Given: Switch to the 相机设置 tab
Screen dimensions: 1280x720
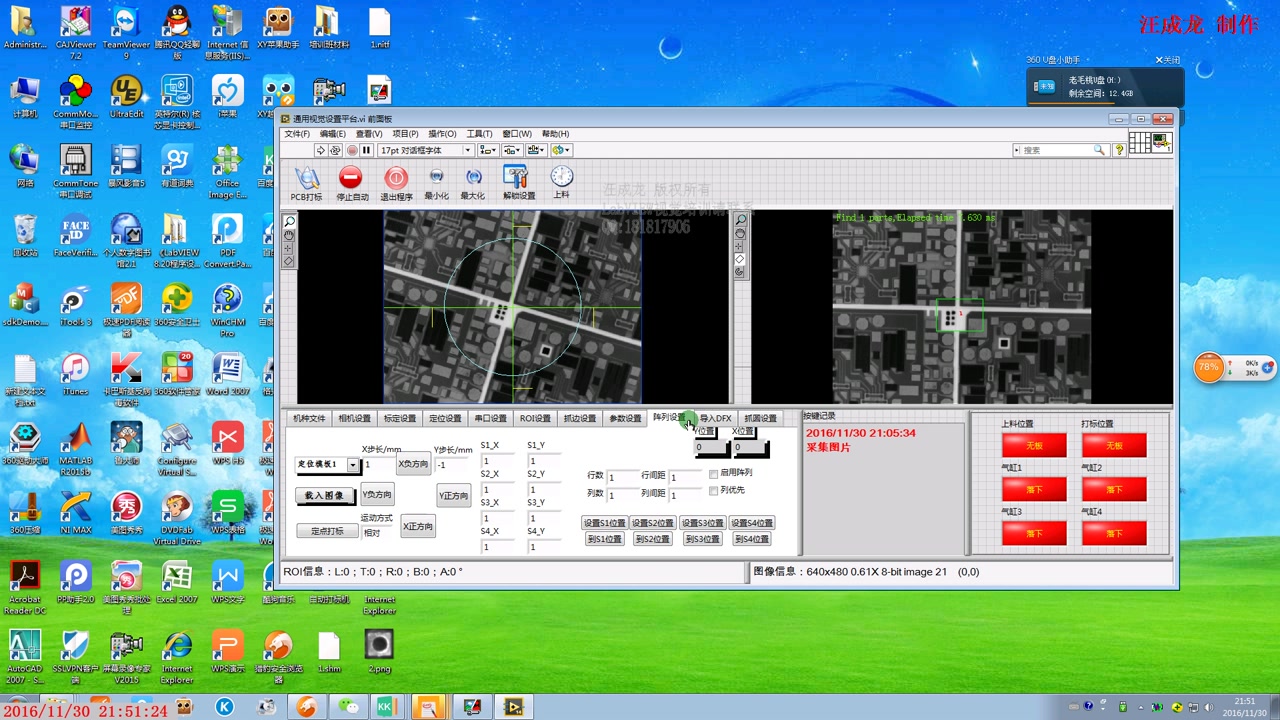Looking at the screenshot, I should tap(354, 418).
